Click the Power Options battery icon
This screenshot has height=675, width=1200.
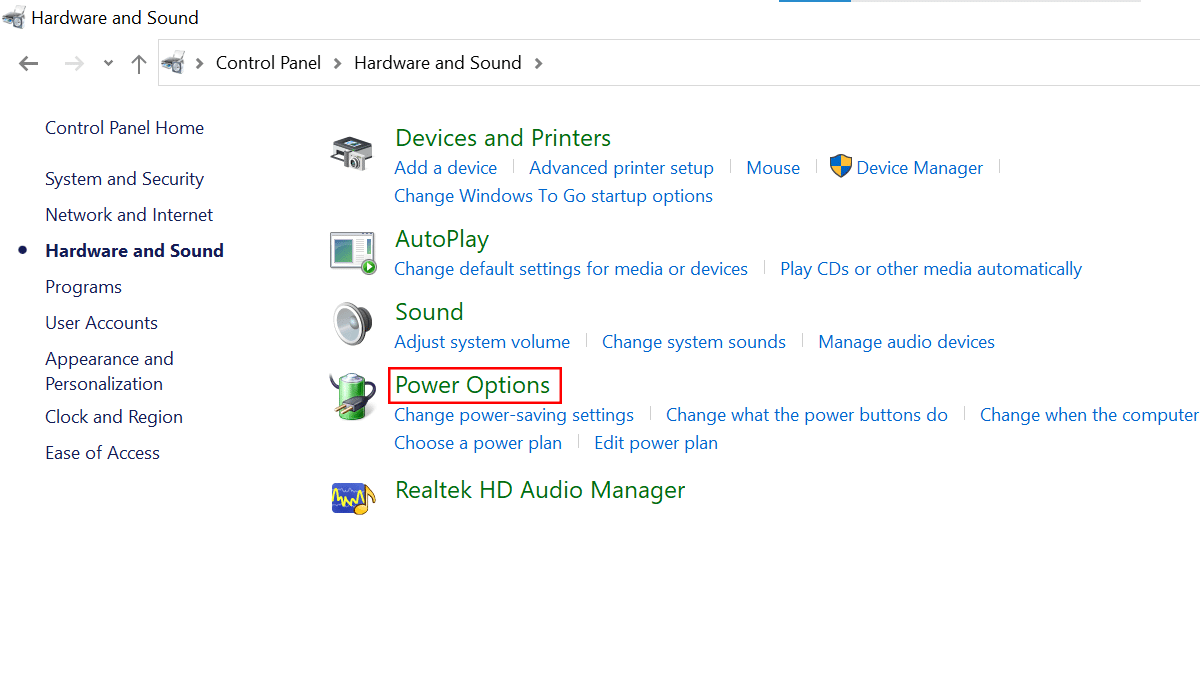(x=352, y=397)
